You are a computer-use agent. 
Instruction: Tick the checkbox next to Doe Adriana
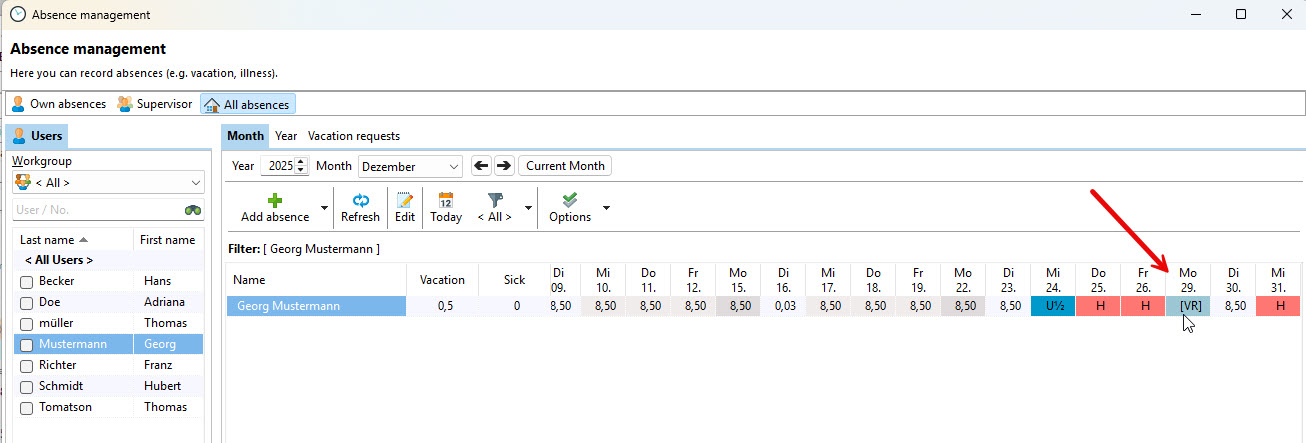(27, 303)
